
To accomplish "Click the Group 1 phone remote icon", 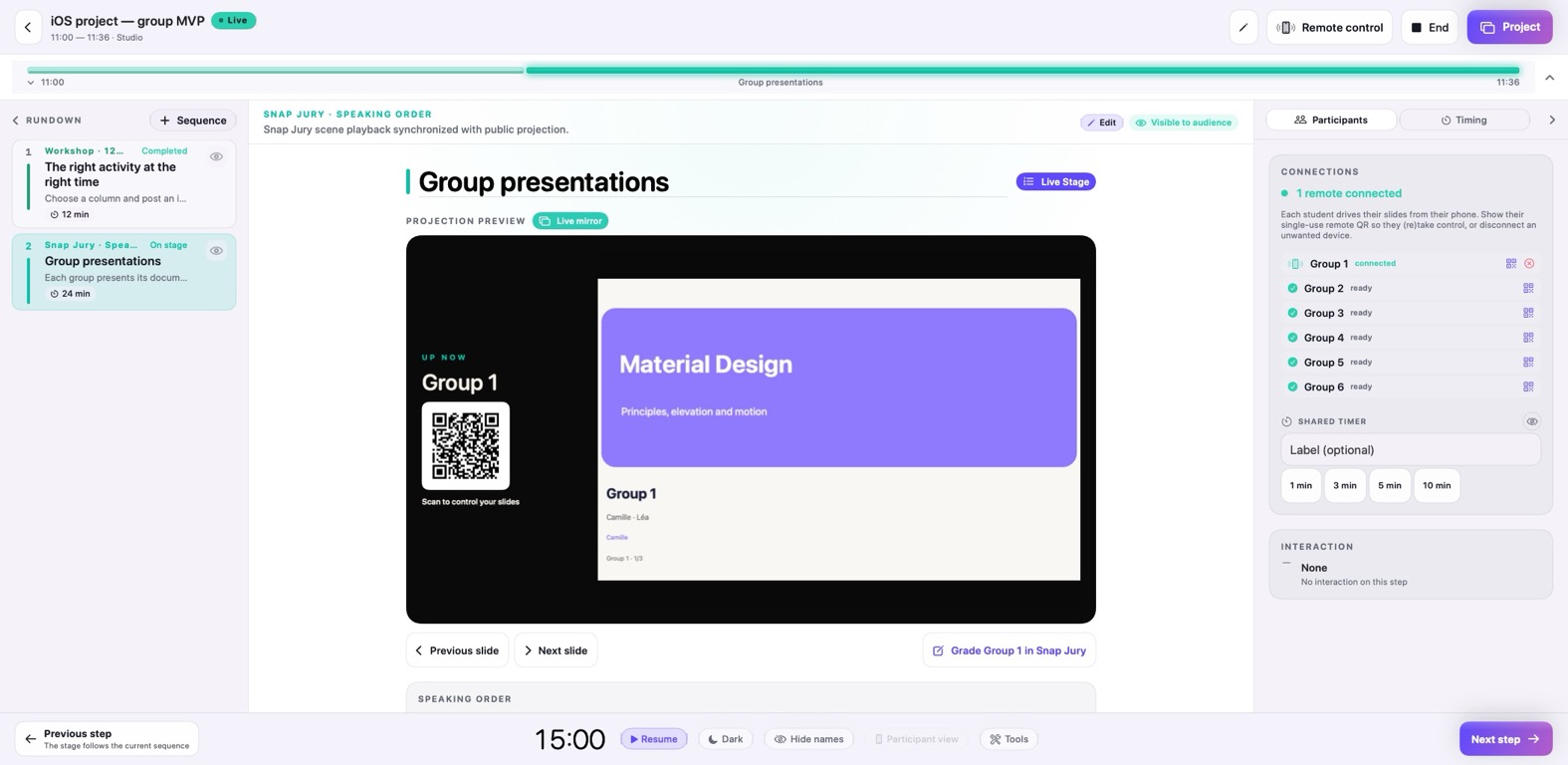I will (x=1295, y=264).
